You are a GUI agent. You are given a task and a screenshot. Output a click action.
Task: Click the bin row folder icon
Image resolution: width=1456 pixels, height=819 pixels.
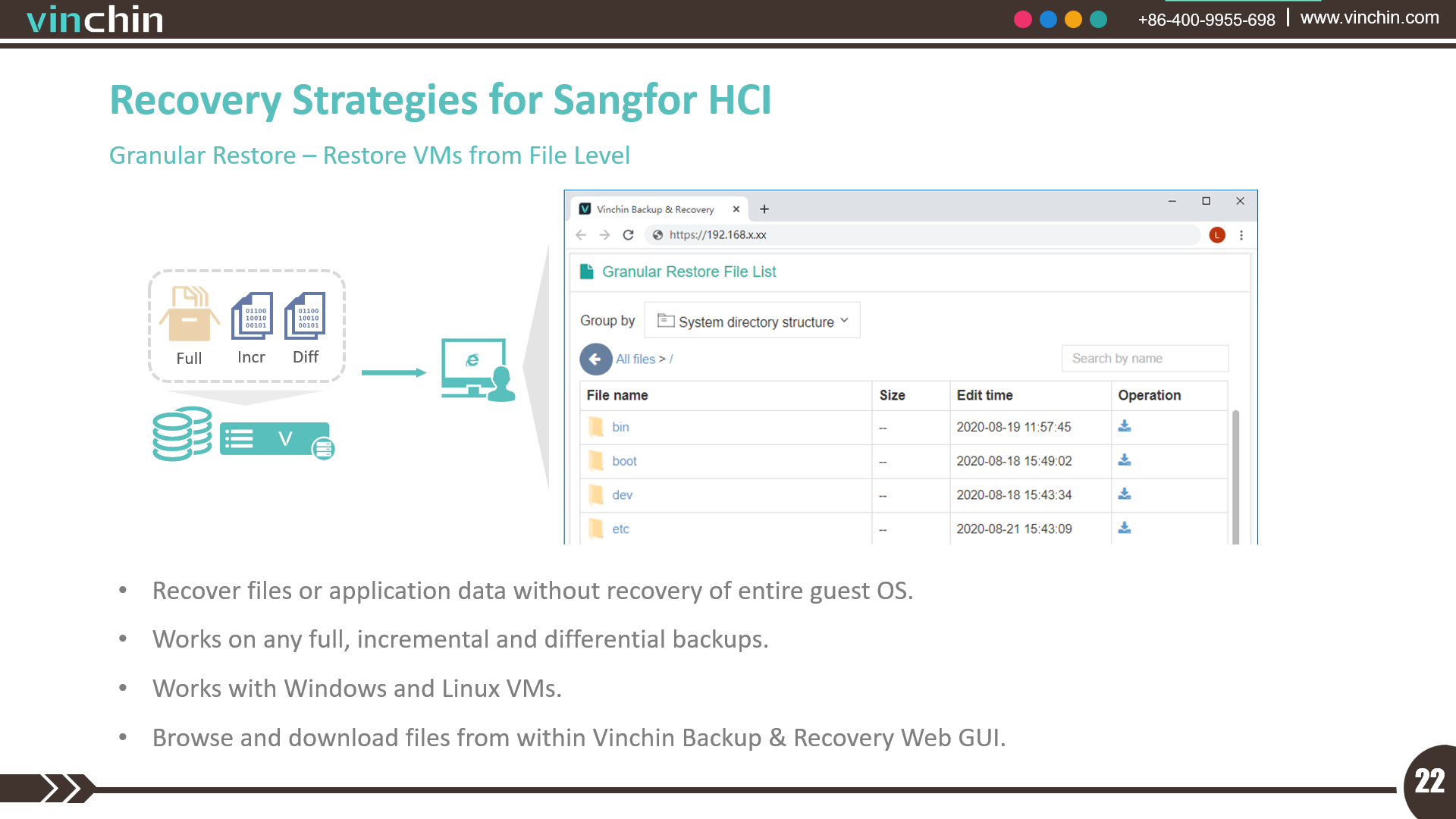596,427
